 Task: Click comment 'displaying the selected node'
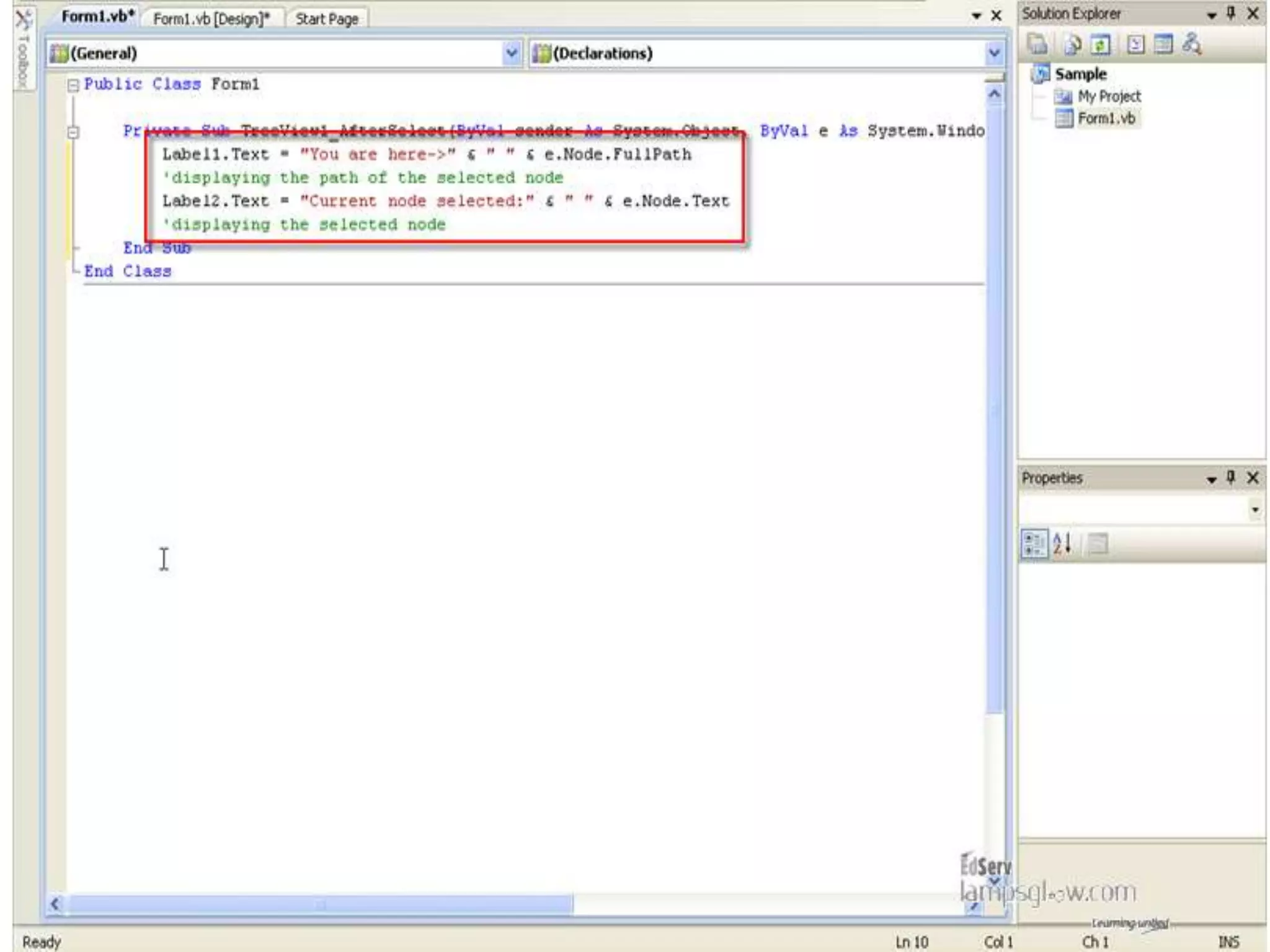pos(304,224)
